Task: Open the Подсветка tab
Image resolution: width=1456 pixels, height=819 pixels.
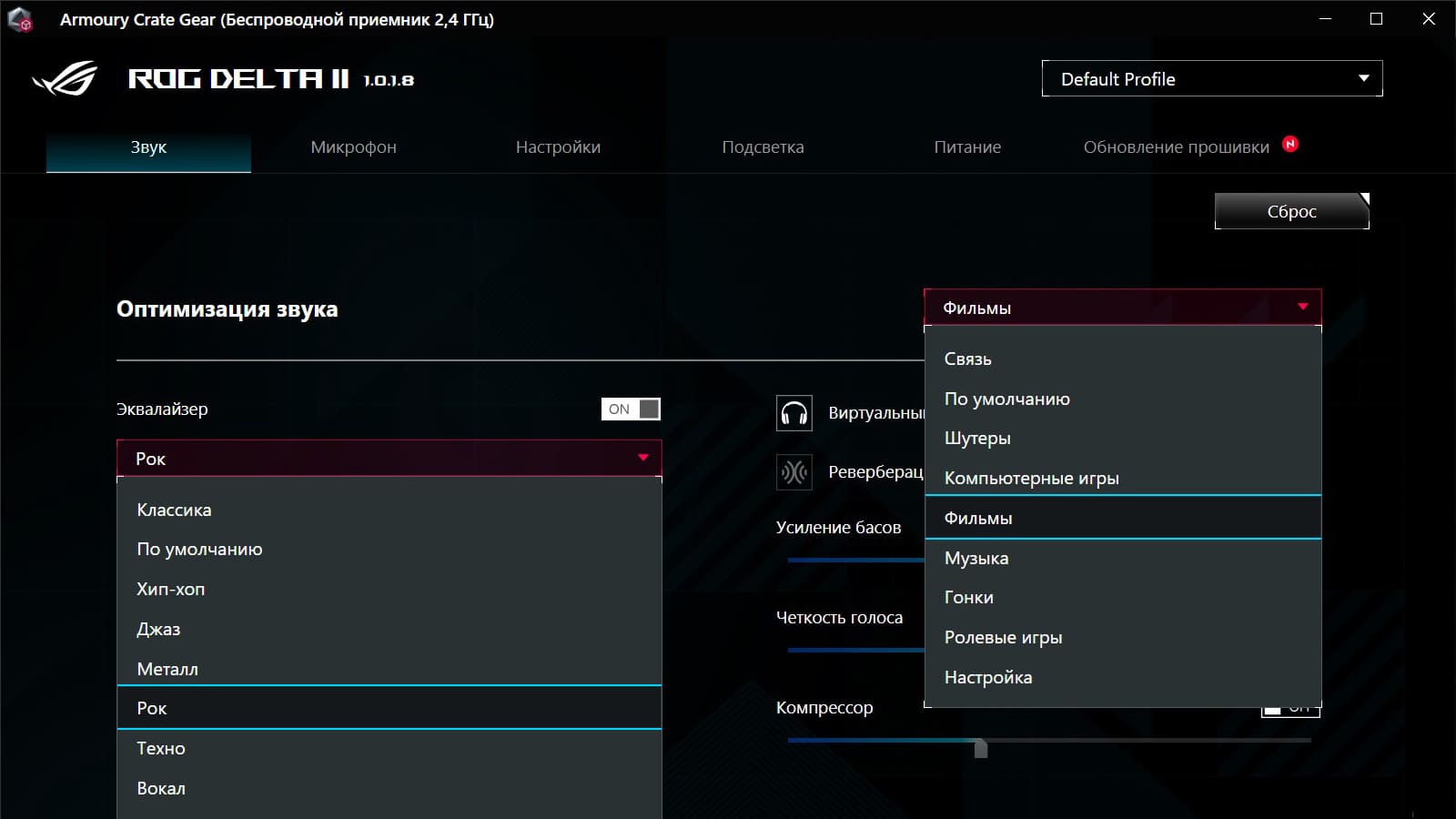Action: (763, 147)
